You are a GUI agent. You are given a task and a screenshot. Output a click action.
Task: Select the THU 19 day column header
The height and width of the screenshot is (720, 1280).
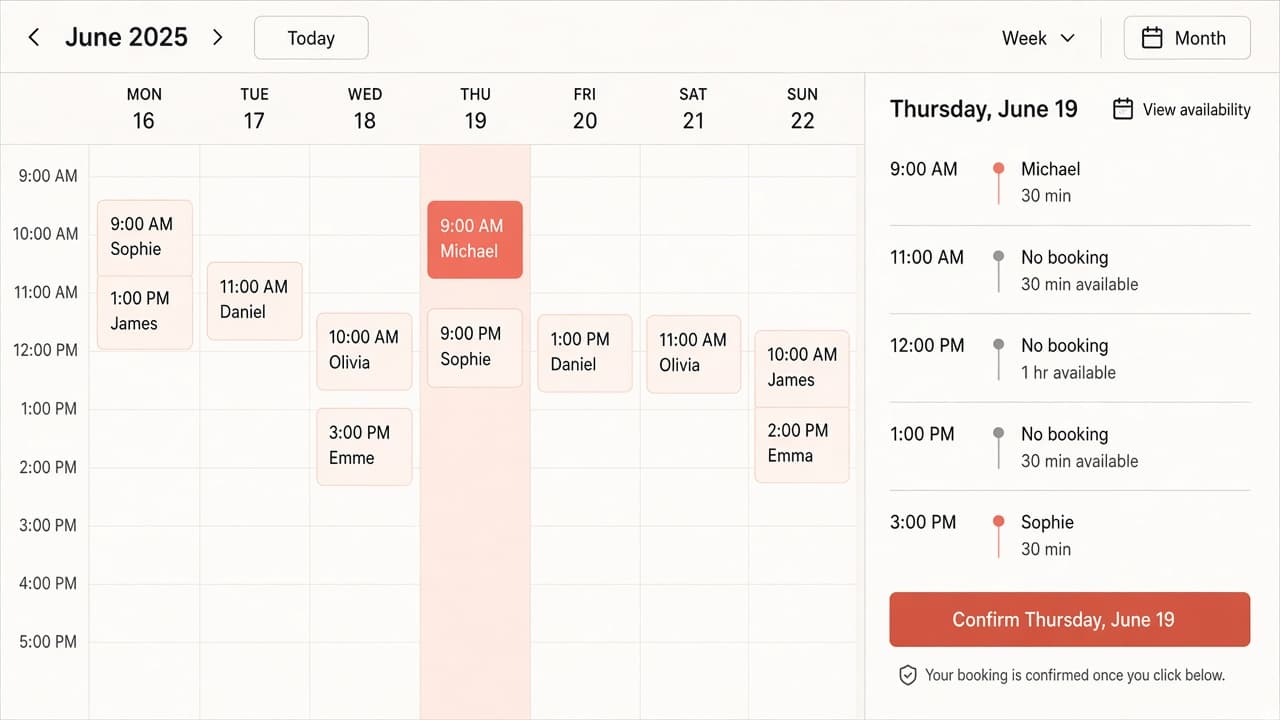pyautogui.click(x=475, y=108)
